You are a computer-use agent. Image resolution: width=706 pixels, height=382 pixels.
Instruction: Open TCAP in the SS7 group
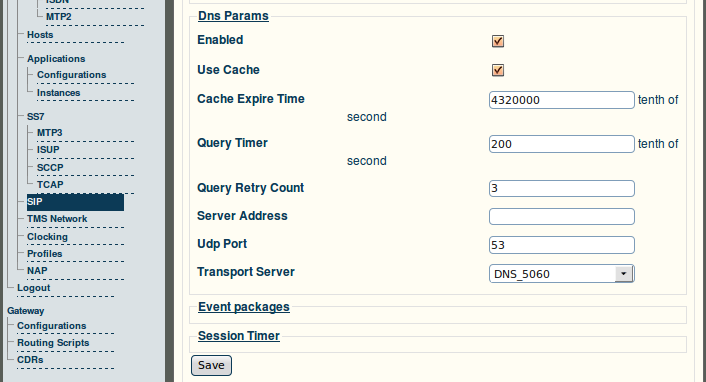point(50,185)
